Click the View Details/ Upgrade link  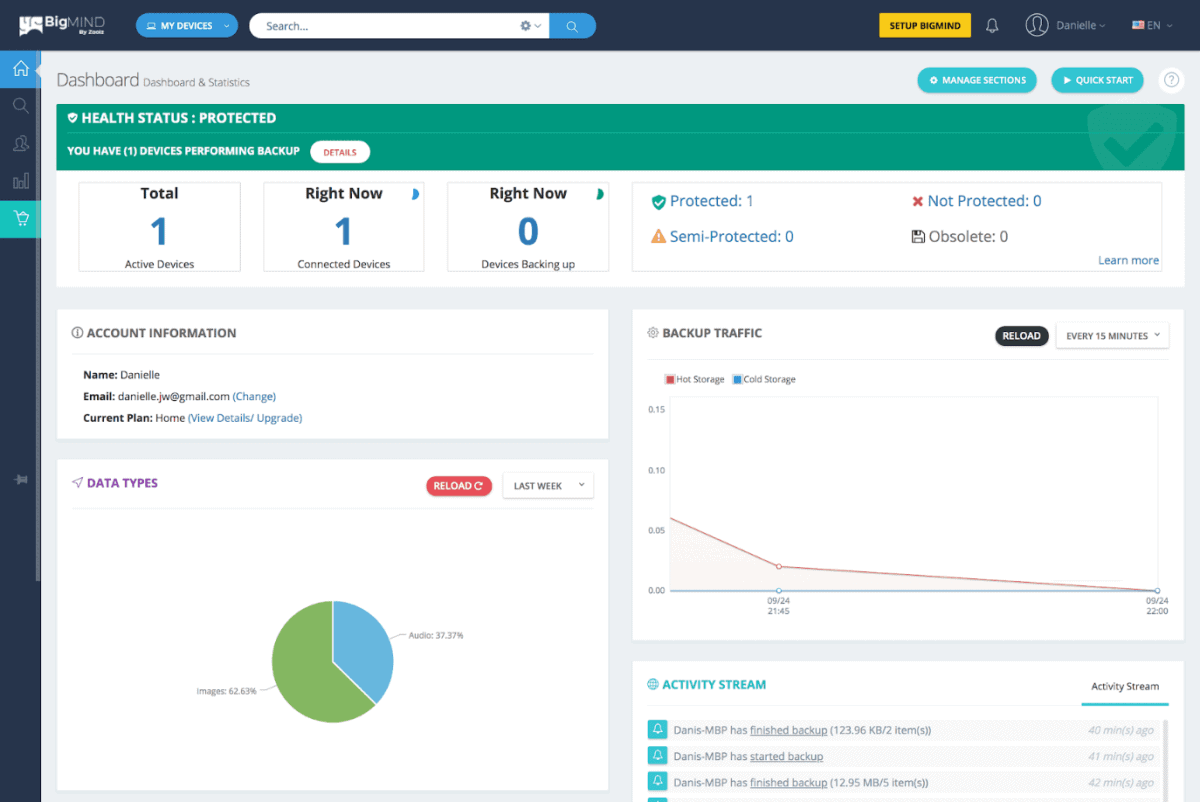tap(245, 418)
